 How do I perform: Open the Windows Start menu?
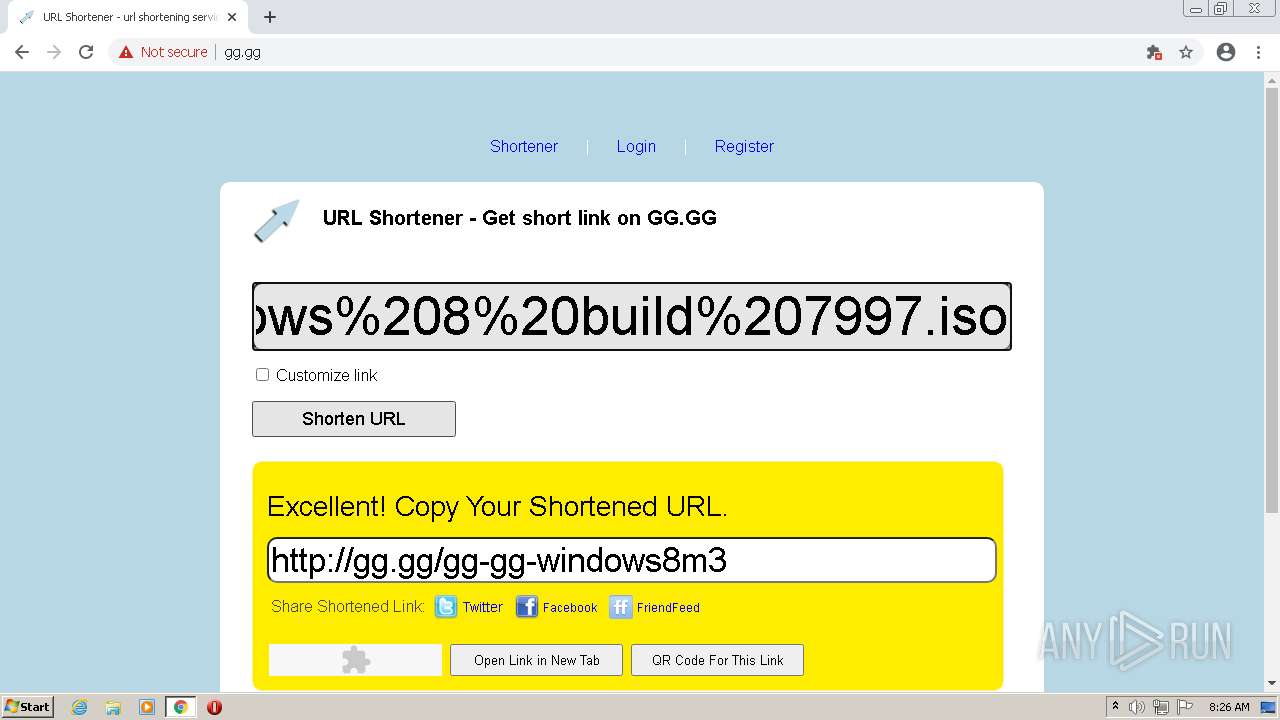tap(28, 707)
